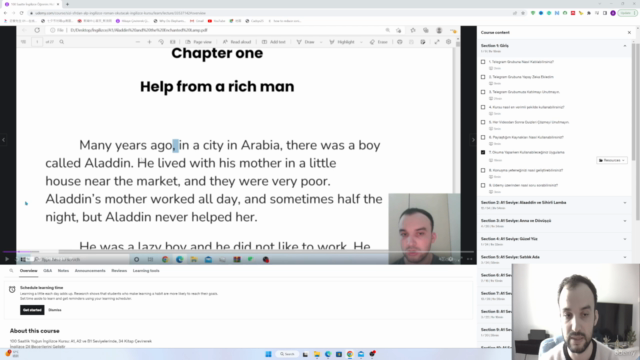Image resolution: width=640 pixels, height=360 pixels.
Task: Zoom out of the PDF with minus icon
Action: coord(138,42)
